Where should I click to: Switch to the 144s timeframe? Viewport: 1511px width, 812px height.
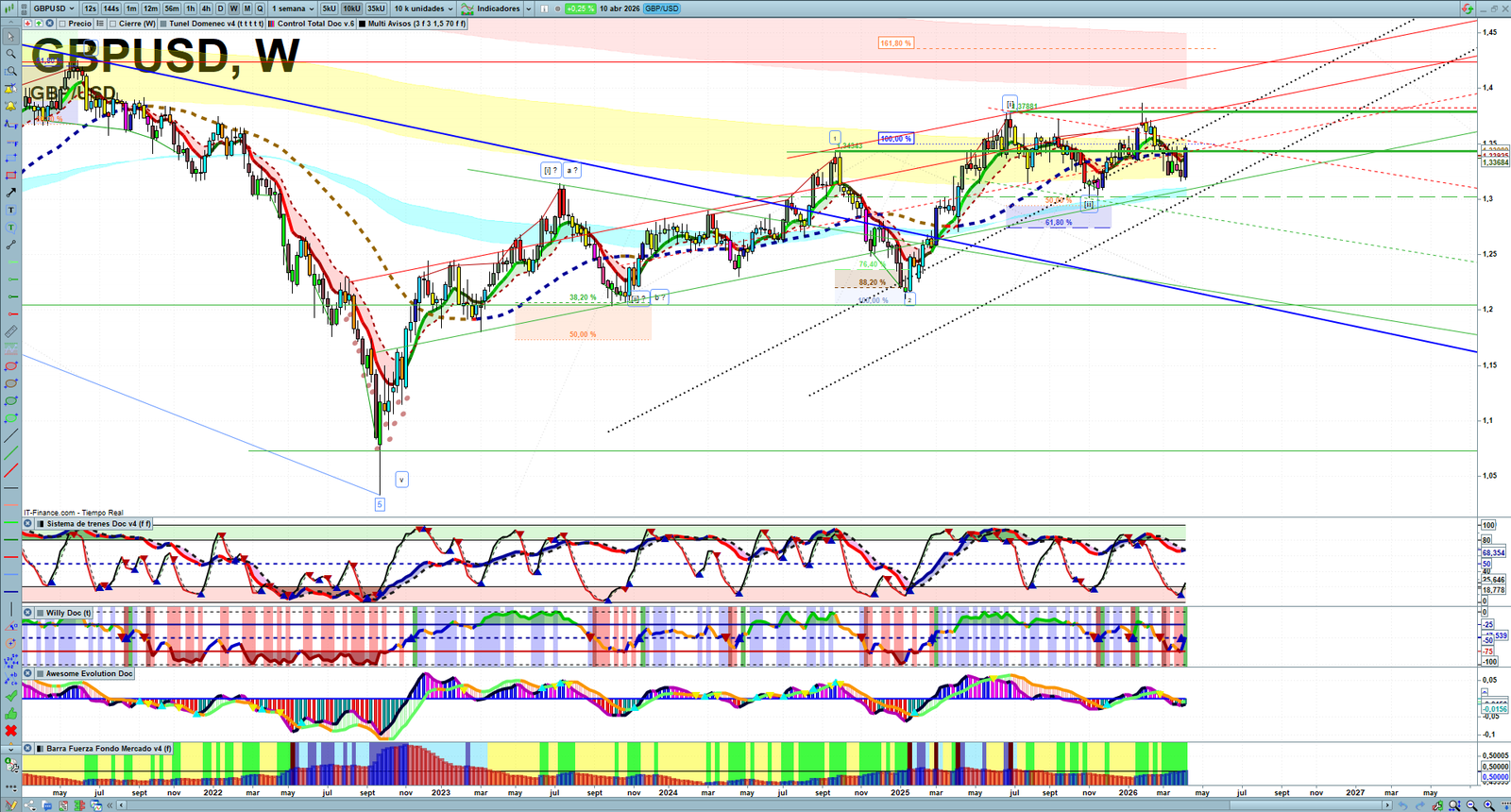pyautogui.click(x=110, y=8)
